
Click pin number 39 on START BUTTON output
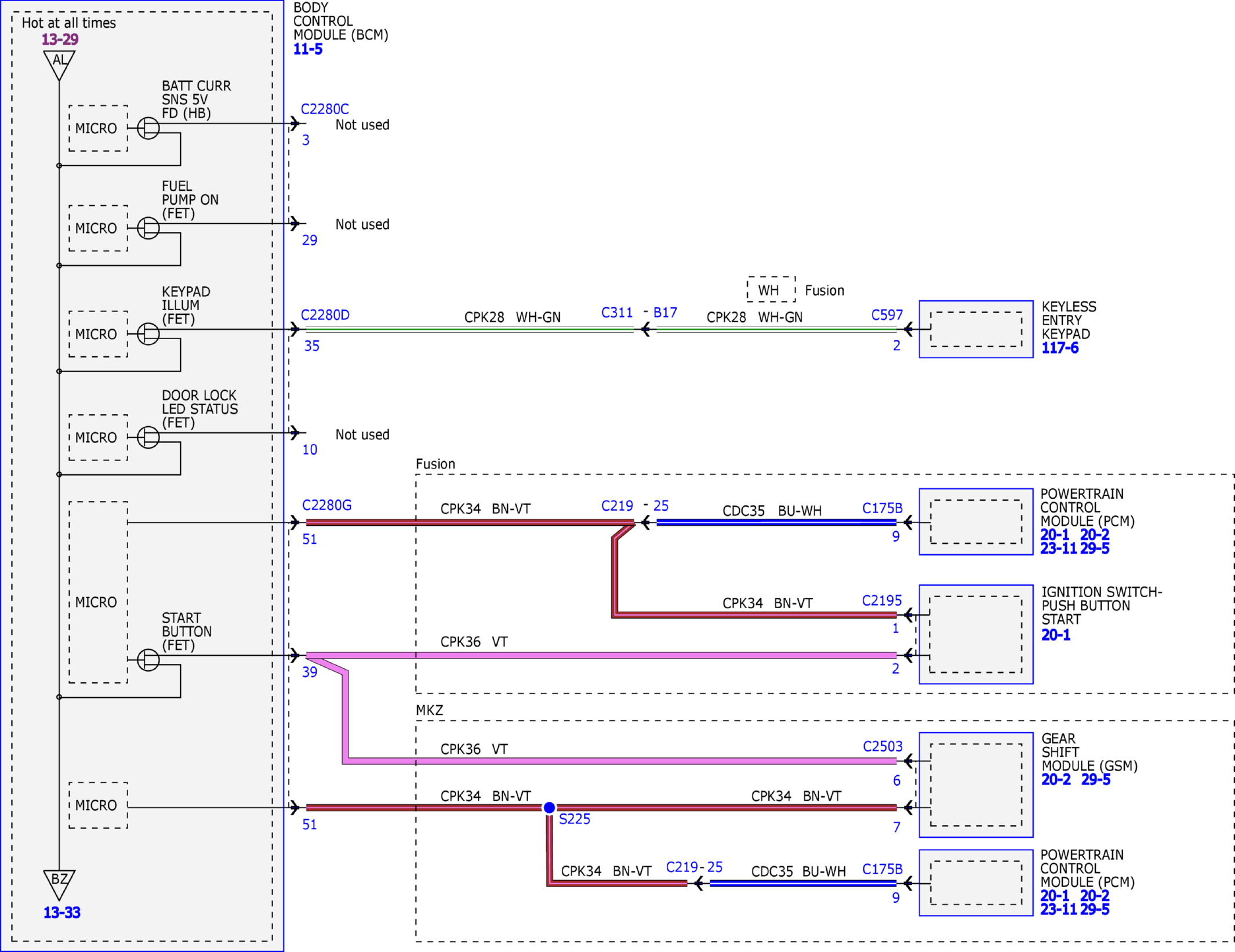310,672
